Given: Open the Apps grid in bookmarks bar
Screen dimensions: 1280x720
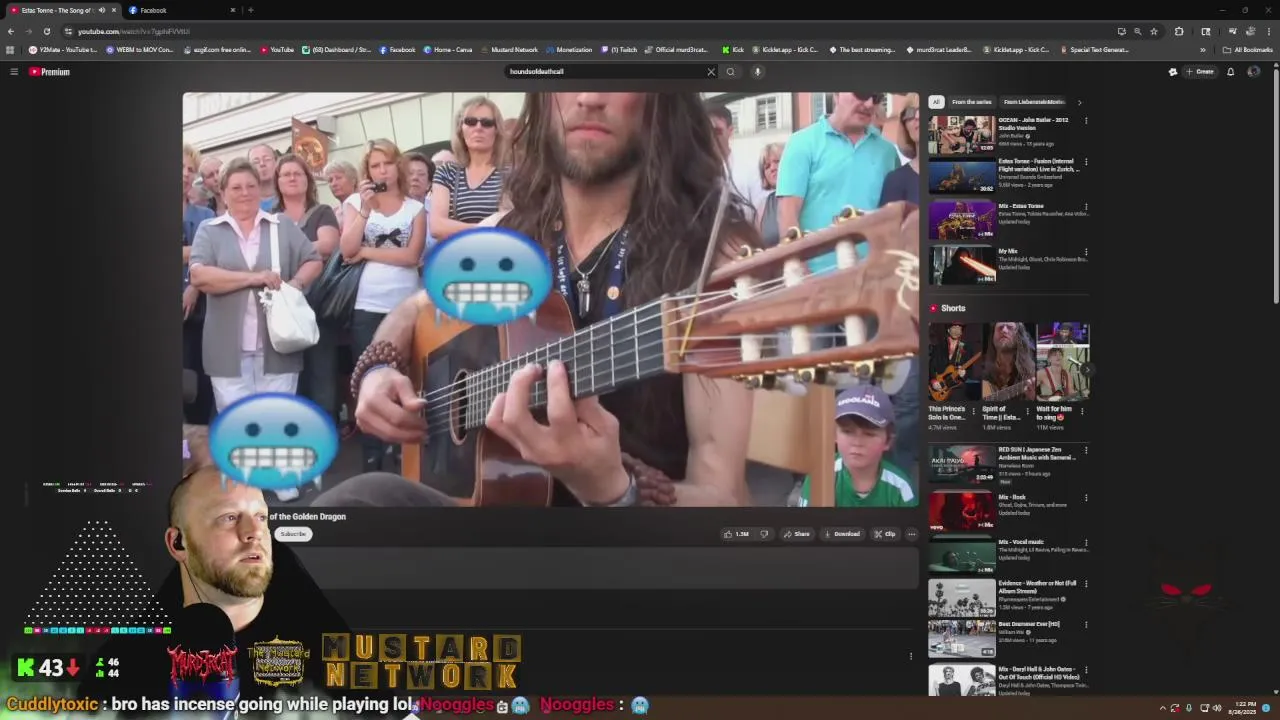Looking at the screenshot, I should 10,50.
